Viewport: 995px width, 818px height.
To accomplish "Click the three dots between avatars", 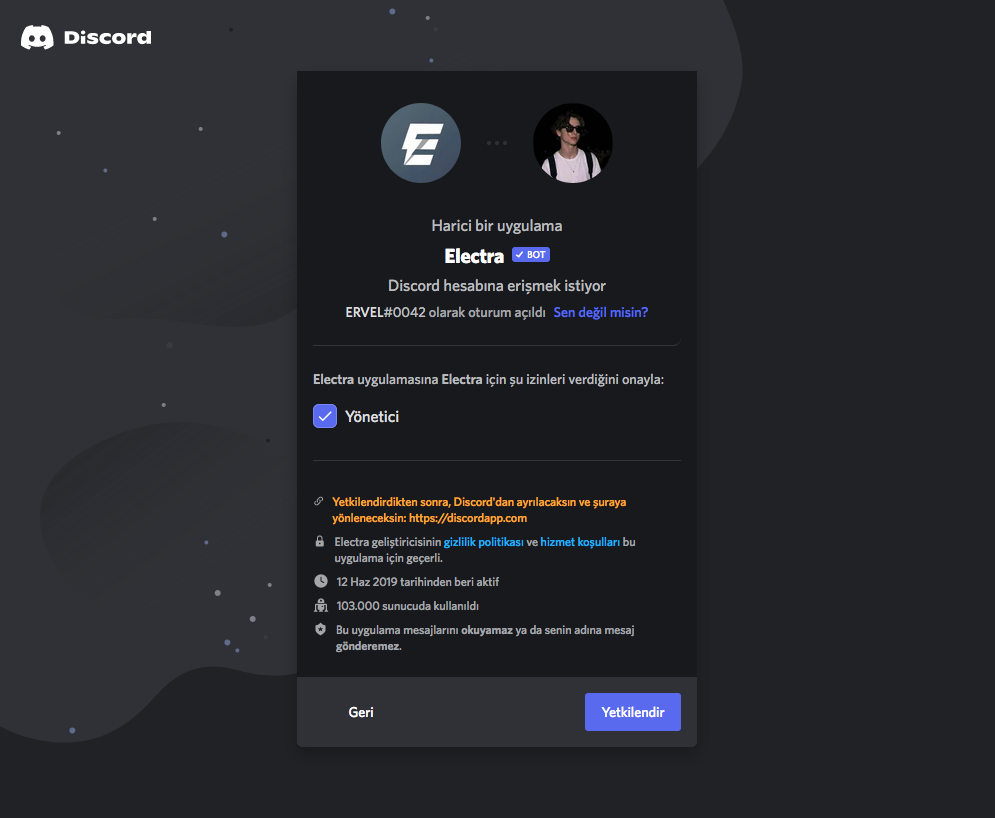I will [x=497, y=143].
